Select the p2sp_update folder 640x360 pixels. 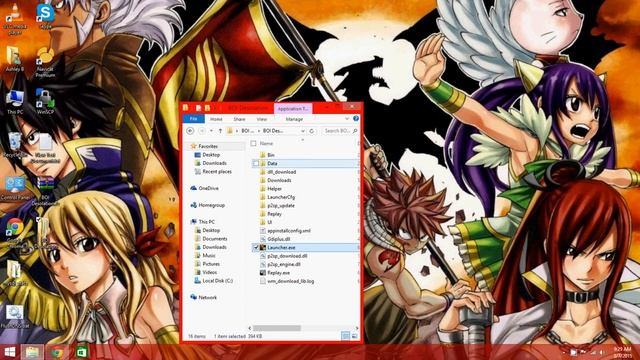coord(281,206)
